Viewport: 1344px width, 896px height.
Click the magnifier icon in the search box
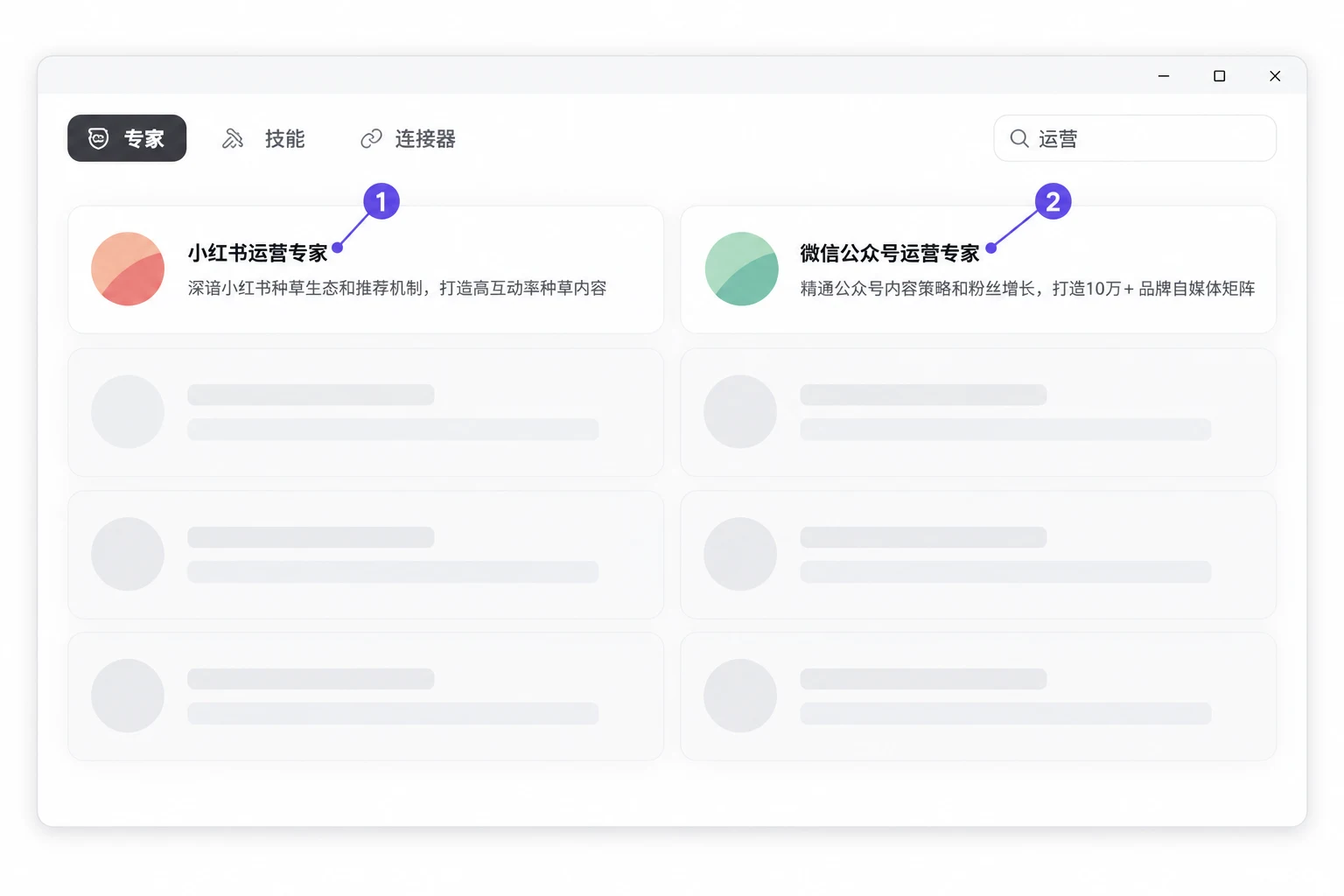(1019, 138)
